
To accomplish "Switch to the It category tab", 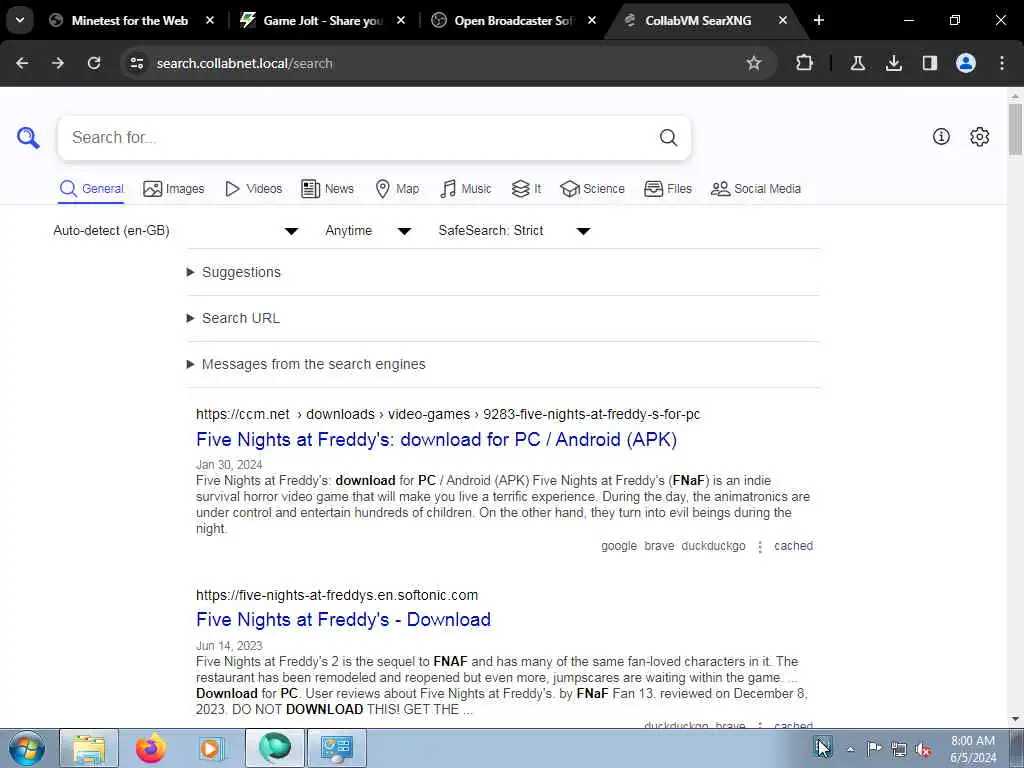I will [526, 189].
